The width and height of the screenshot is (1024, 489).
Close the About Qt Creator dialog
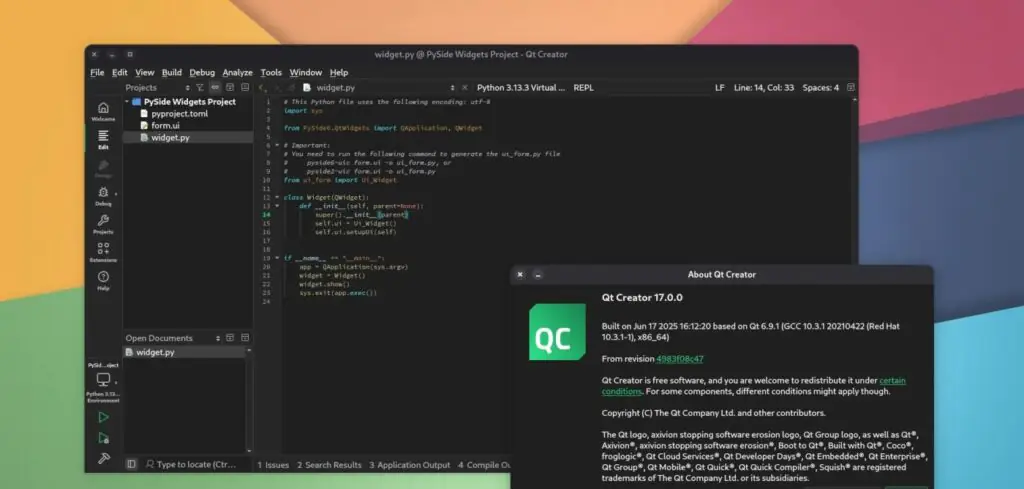coord(520,275)
